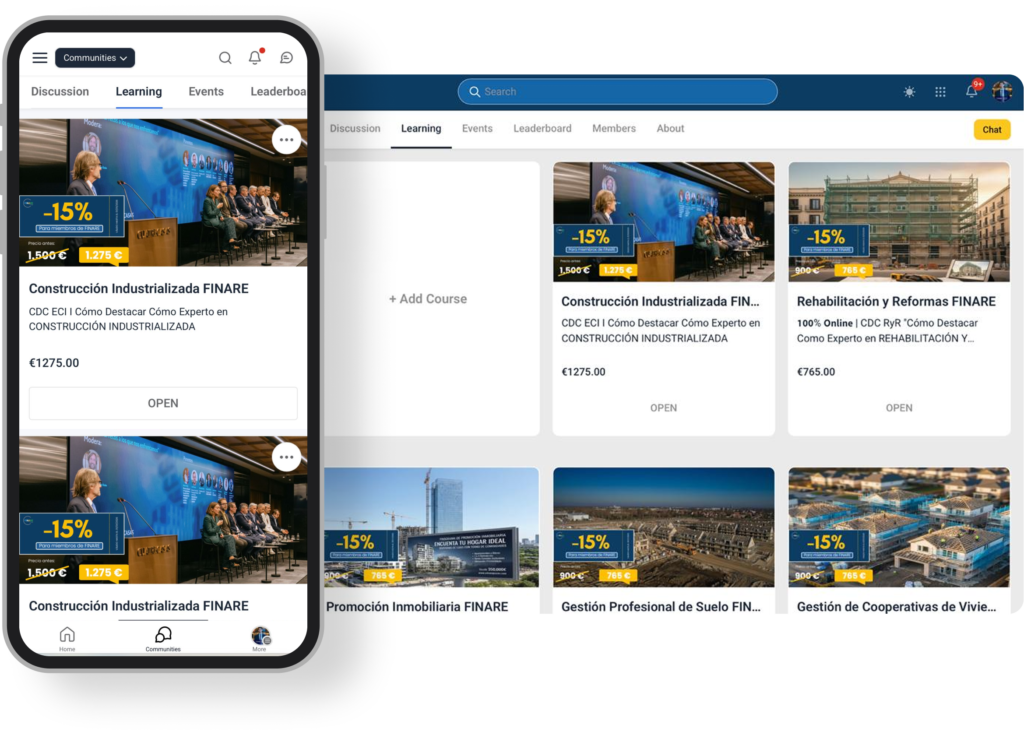The image size is (1024, 735).
Task: Toggle the light/dark theme sun icon
Action: point(909,92)
